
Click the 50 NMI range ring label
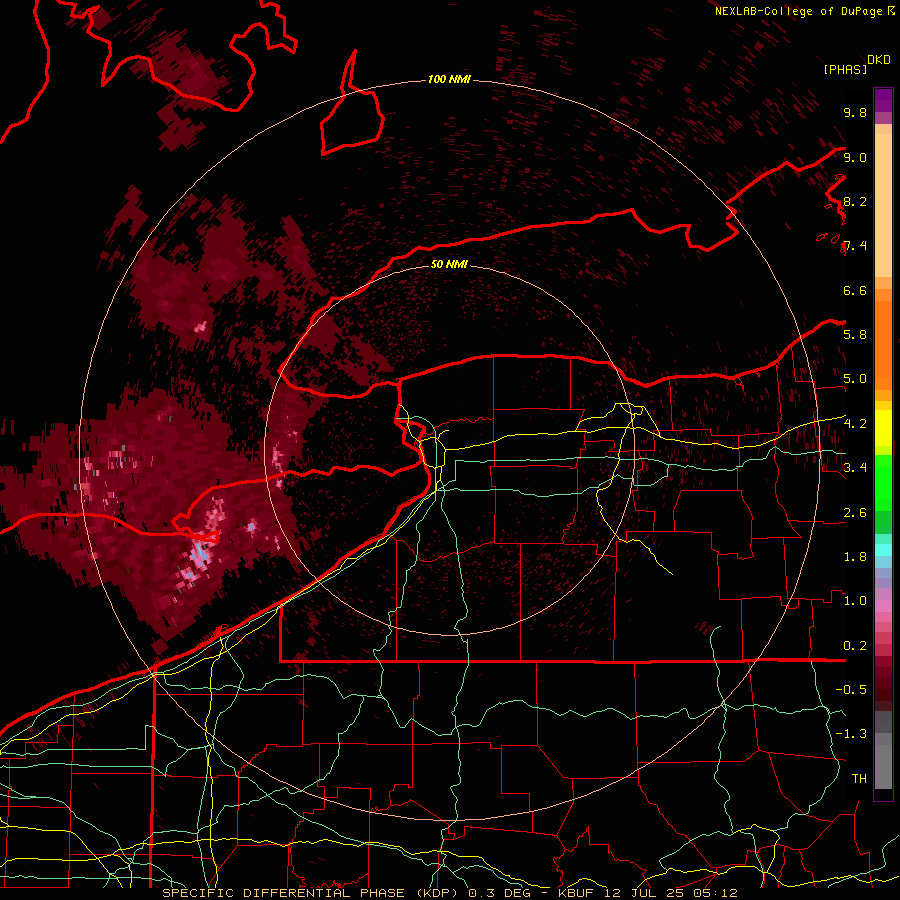point(449,264)
